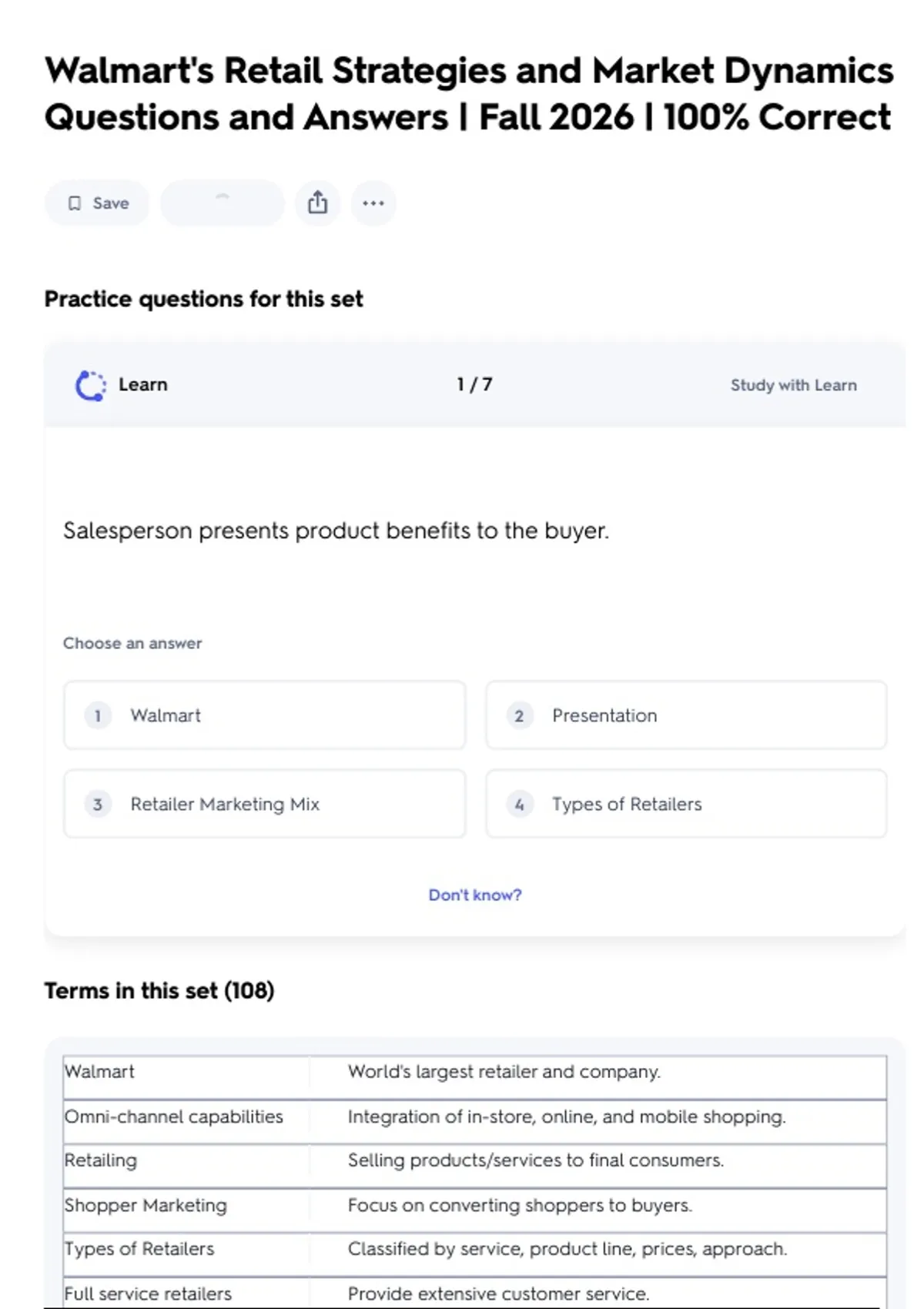Image resolution: width=924 pixels, height=1309 pixels.
Task: Click the Study with Learn link
Action: [793, 385]
